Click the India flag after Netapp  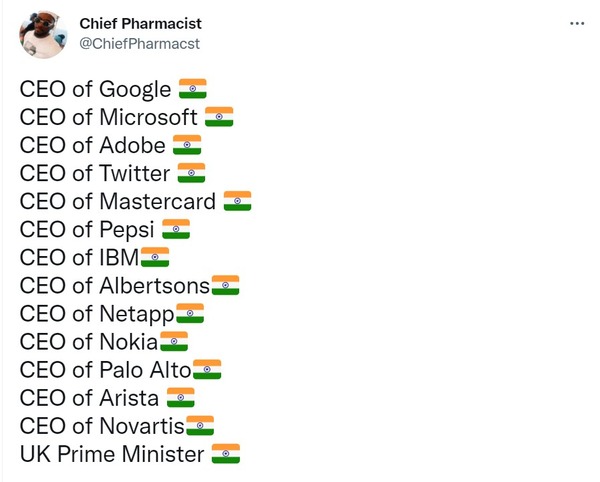click(190, 313)
